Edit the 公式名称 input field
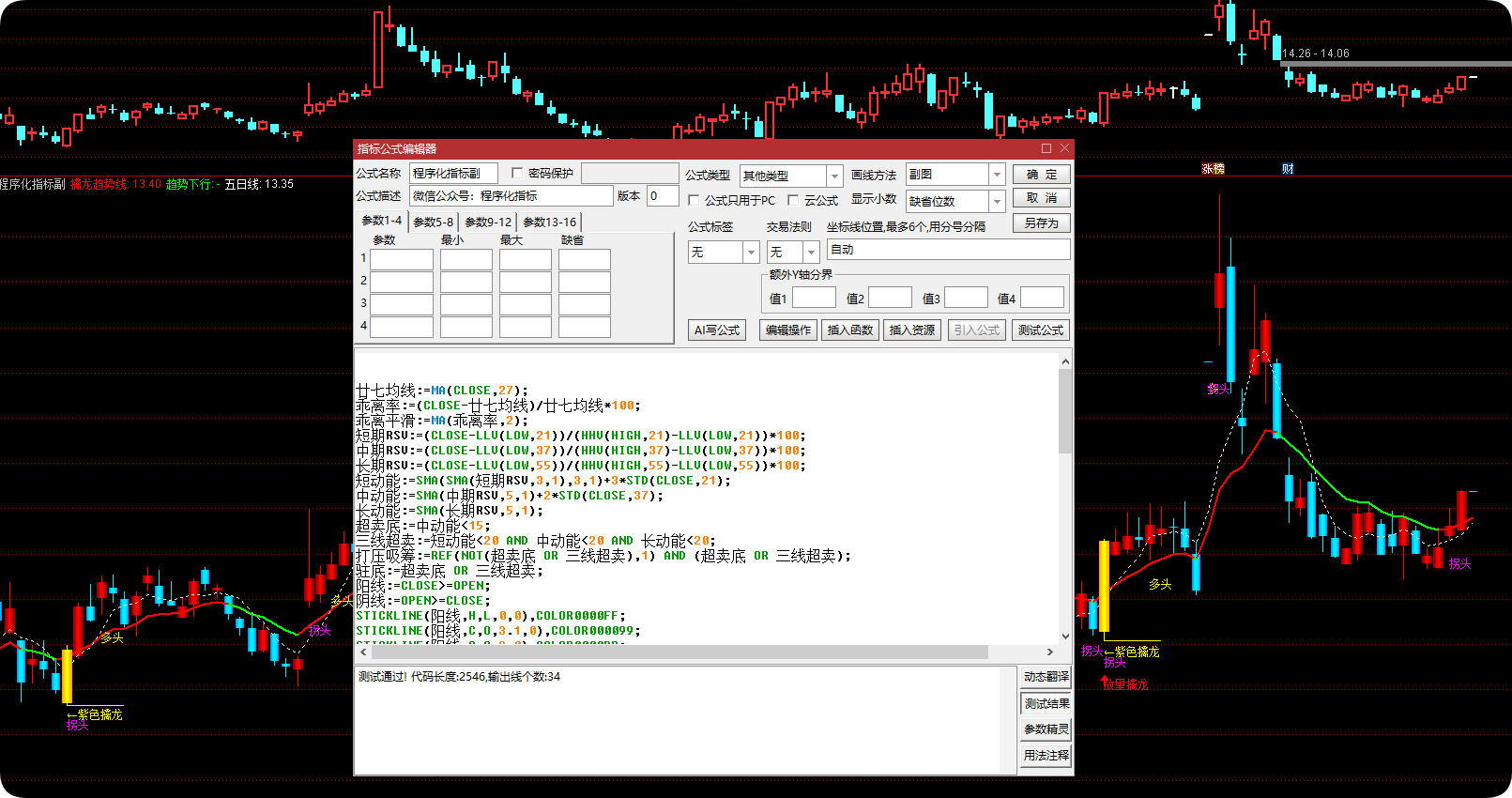The height and width of the screenshot is (798, 1512). (x=454, y=173)
